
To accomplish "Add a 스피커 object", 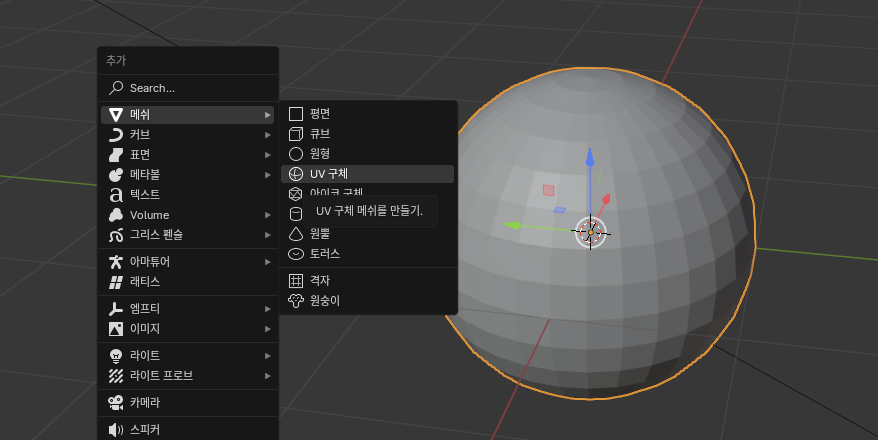I will 188,430.
